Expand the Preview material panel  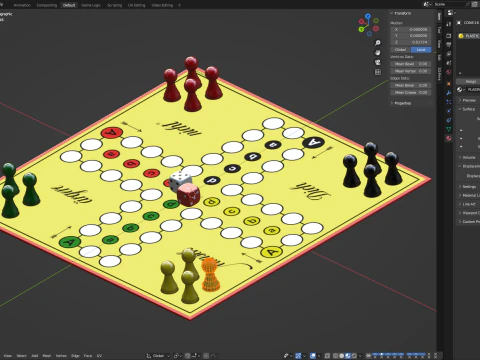click(x=468, y=100)
